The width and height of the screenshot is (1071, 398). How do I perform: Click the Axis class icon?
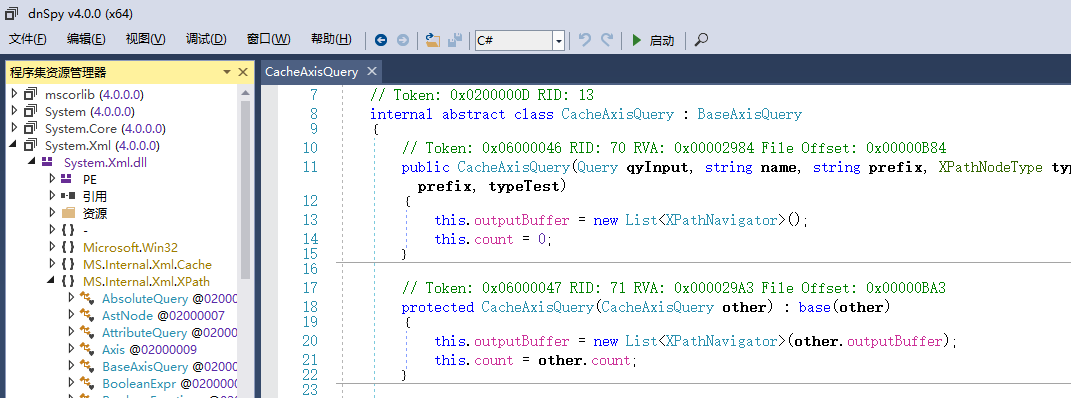tap(87, 350)
